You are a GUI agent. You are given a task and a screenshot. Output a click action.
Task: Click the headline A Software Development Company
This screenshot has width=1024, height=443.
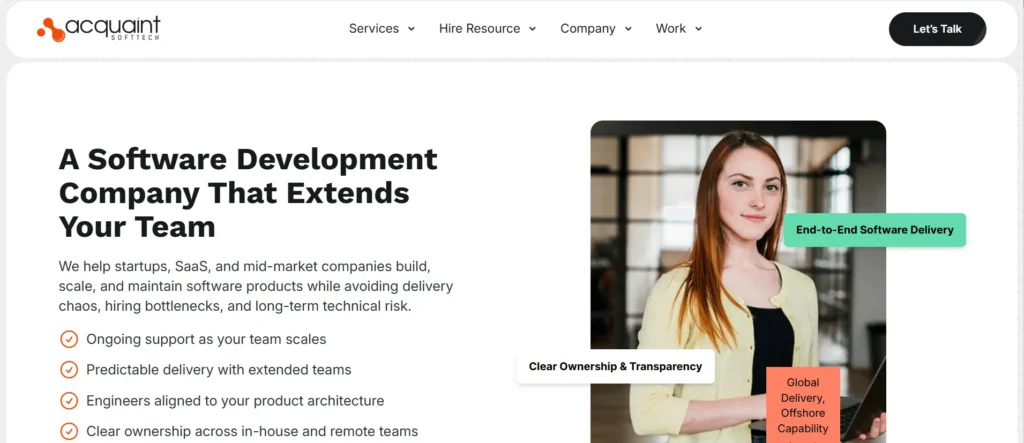point(248,193)
